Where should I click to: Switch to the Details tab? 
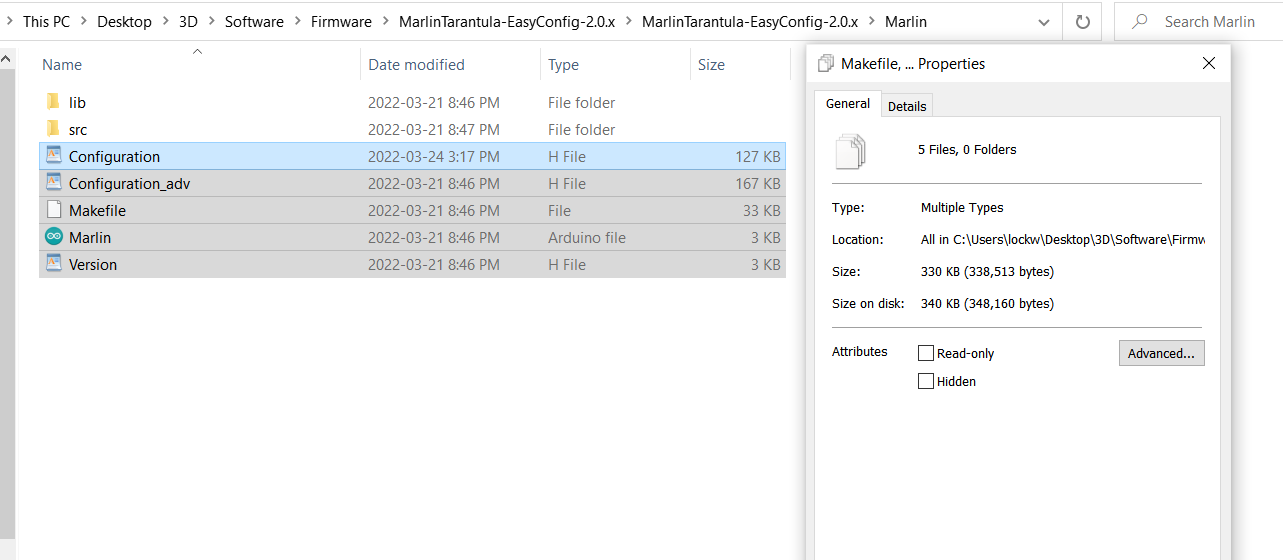(x=907, y=106)
